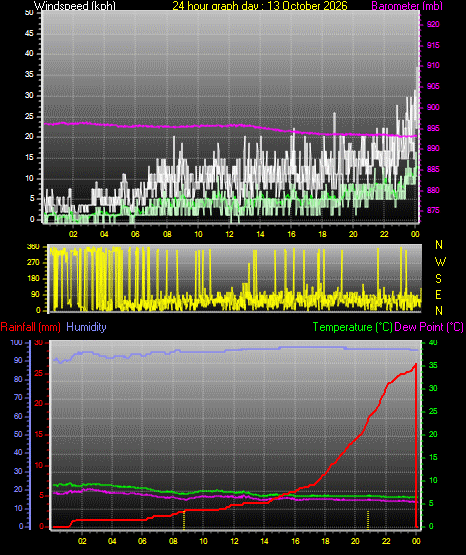Click the yellow dotted marker near hour 21
This screenshot has width=466, height=555.
click(x=368, y=520)
